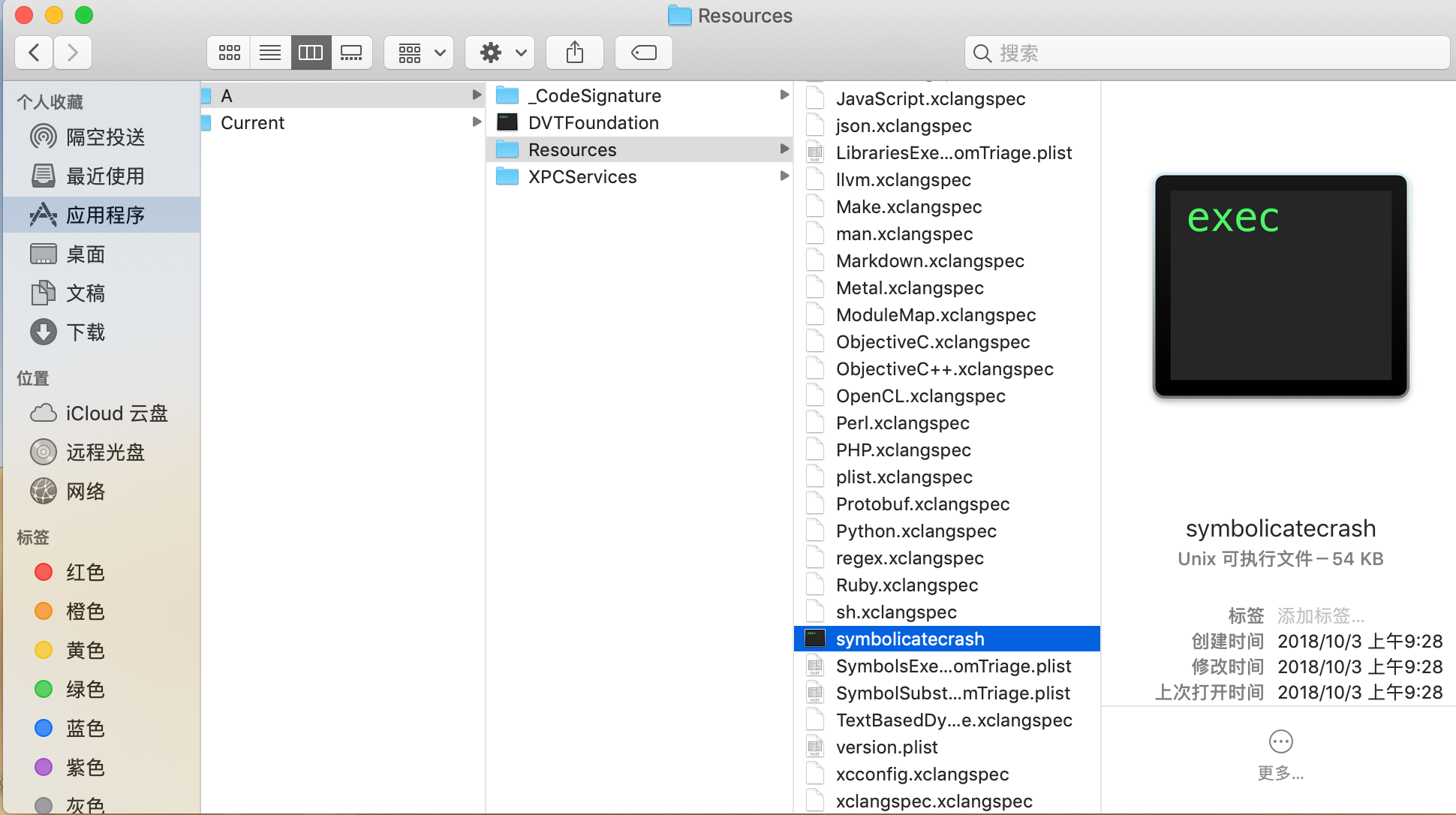Click 添加标签... field in preview pane
Viewport: 1456px width, 815px height.
pyautogui.click(x=1321, y=616)
